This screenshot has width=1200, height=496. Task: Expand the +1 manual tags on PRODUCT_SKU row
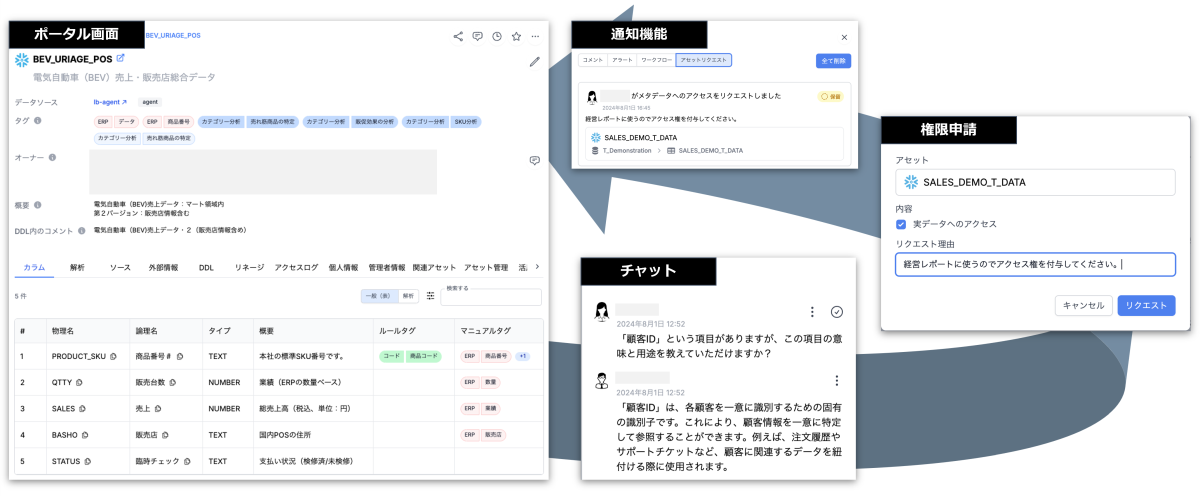[523, 356]
